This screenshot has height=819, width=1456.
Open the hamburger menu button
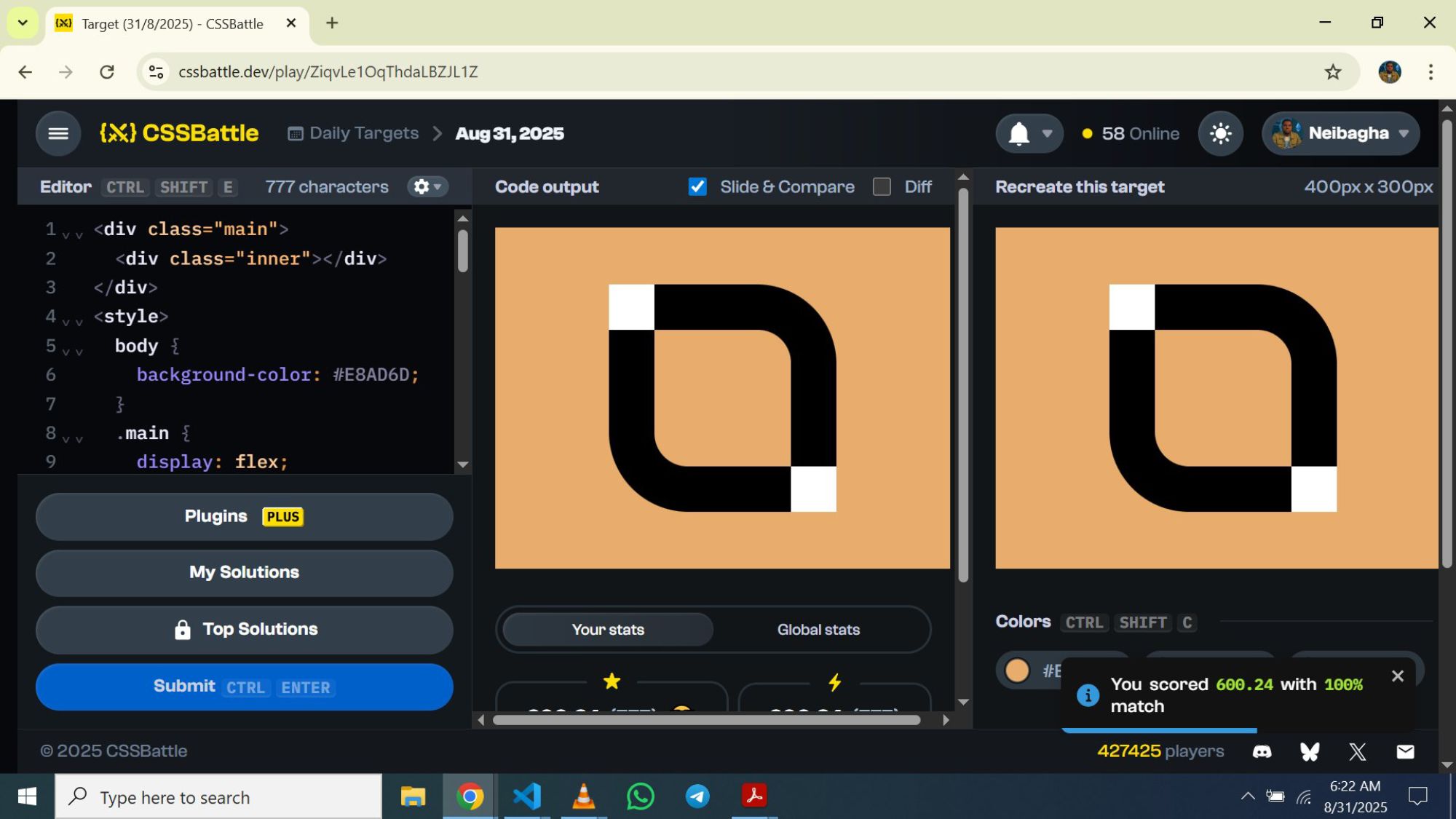(x=58, y=133)
